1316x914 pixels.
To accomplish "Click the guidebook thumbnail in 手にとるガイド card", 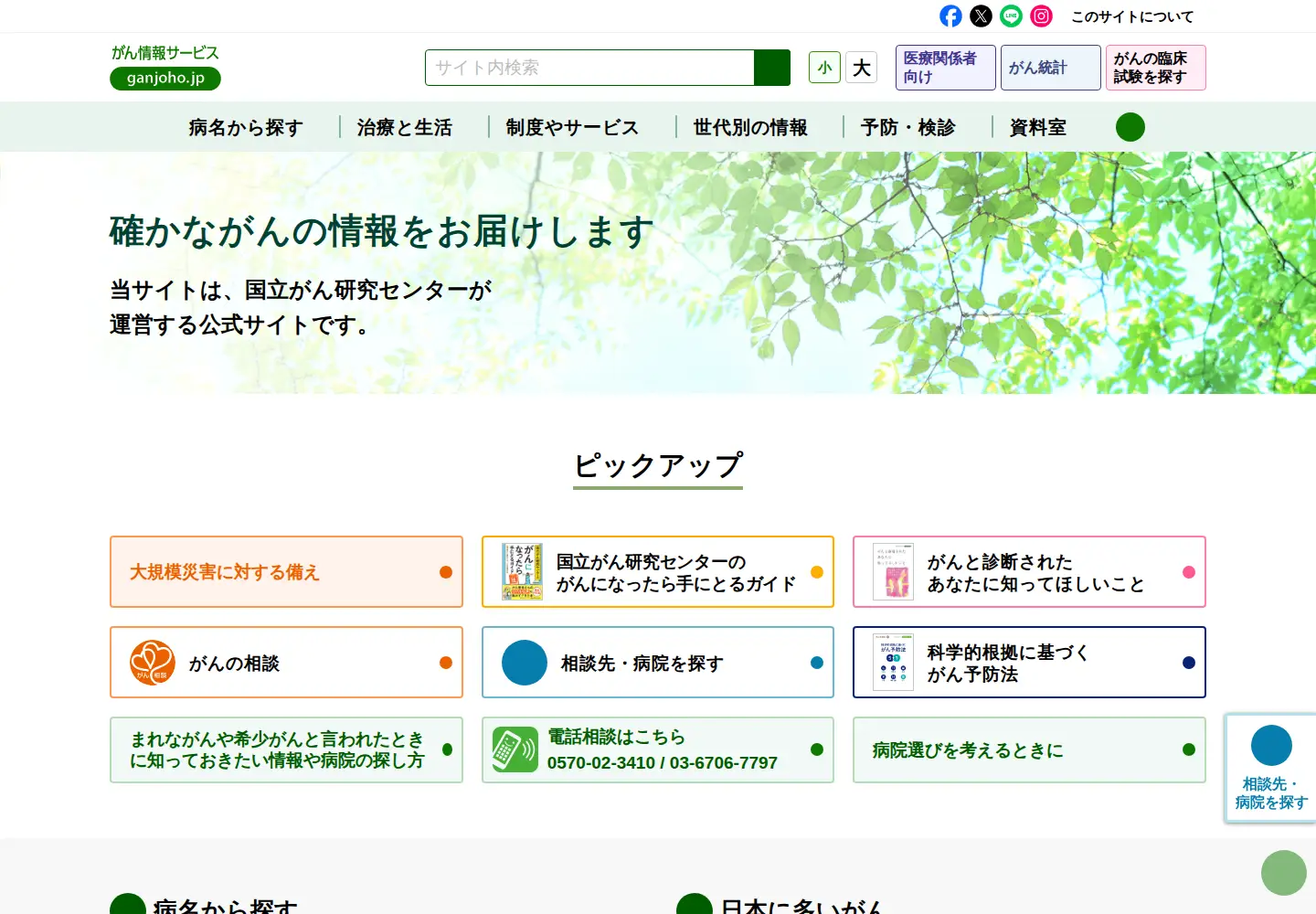I will pos(523,572).
